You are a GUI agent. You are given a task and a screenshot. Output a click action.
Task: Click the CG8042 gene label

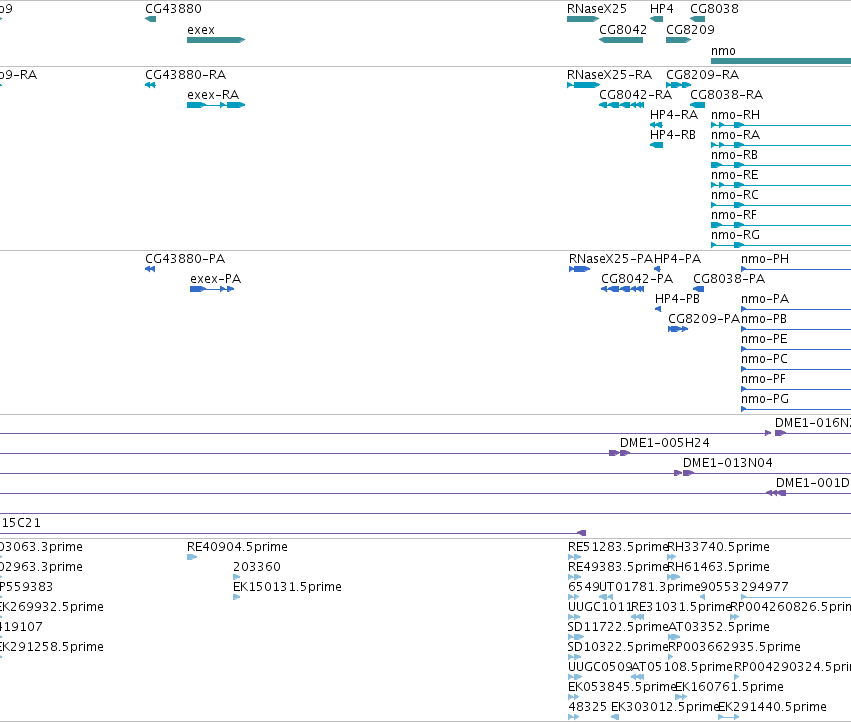(623, 30)
